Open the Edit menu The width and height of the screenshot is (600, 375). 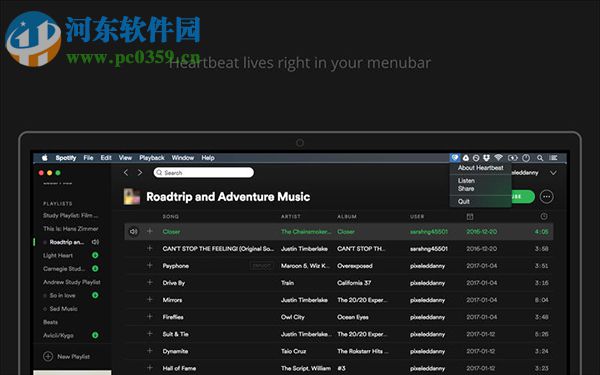pyautogui.click(x=106, y=158)
